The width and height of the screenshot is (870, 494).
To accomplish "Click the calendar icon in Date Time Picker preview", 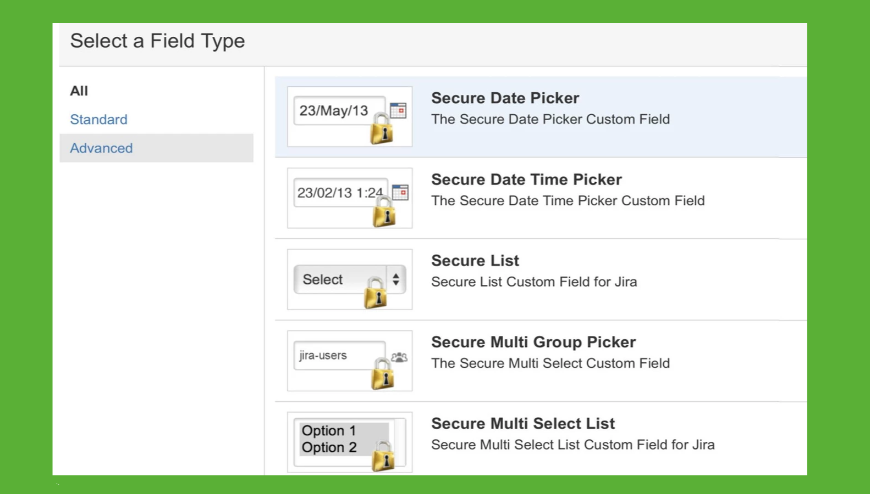I will [400, 192].
